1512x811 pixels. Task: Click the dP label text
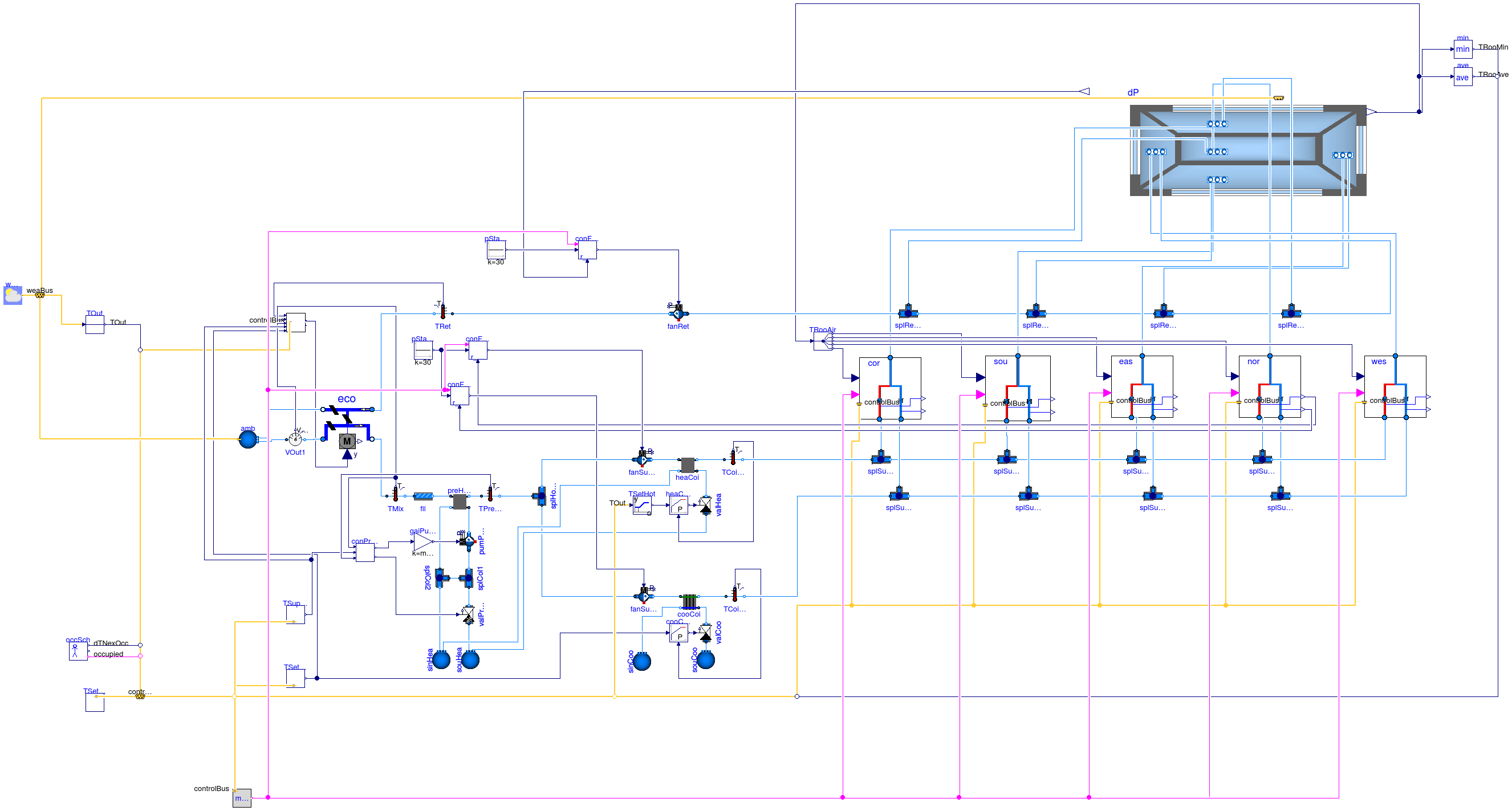coord(1133,93)
